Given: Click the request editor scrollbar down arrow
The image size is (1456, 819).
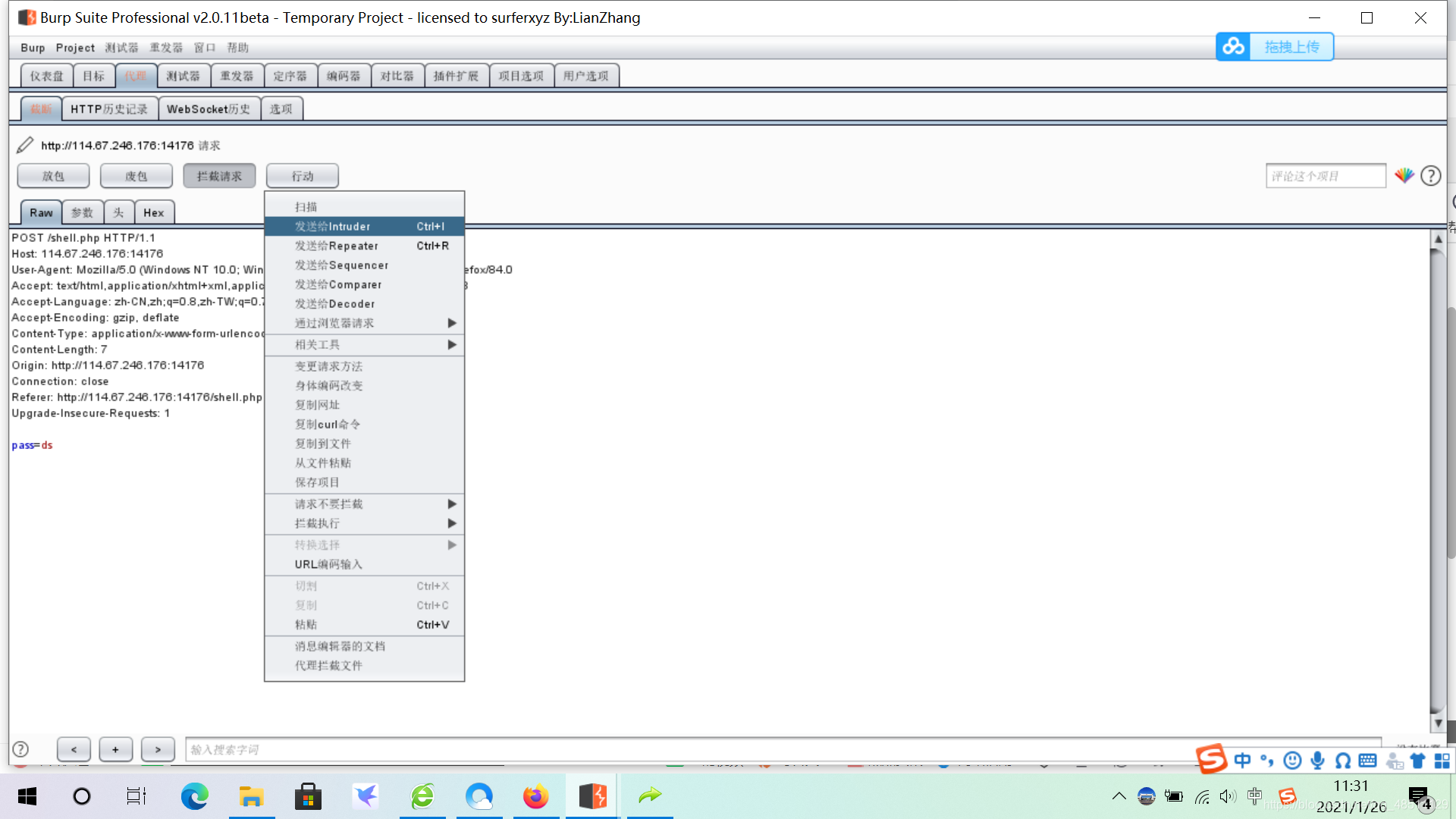Looking at the screenshot, I should click(x=1438, y=723).
